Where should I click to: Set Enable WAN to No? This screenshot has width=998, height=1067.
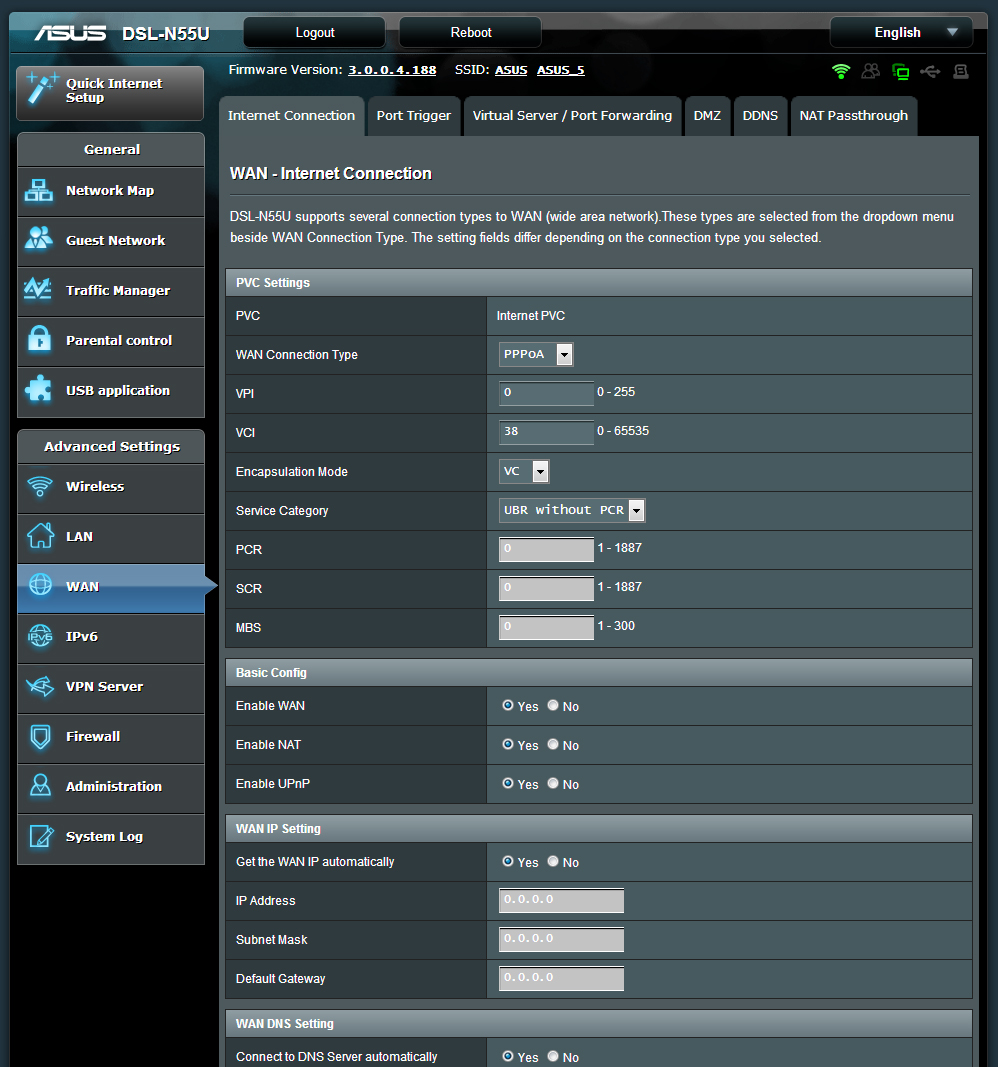point(553,705)
